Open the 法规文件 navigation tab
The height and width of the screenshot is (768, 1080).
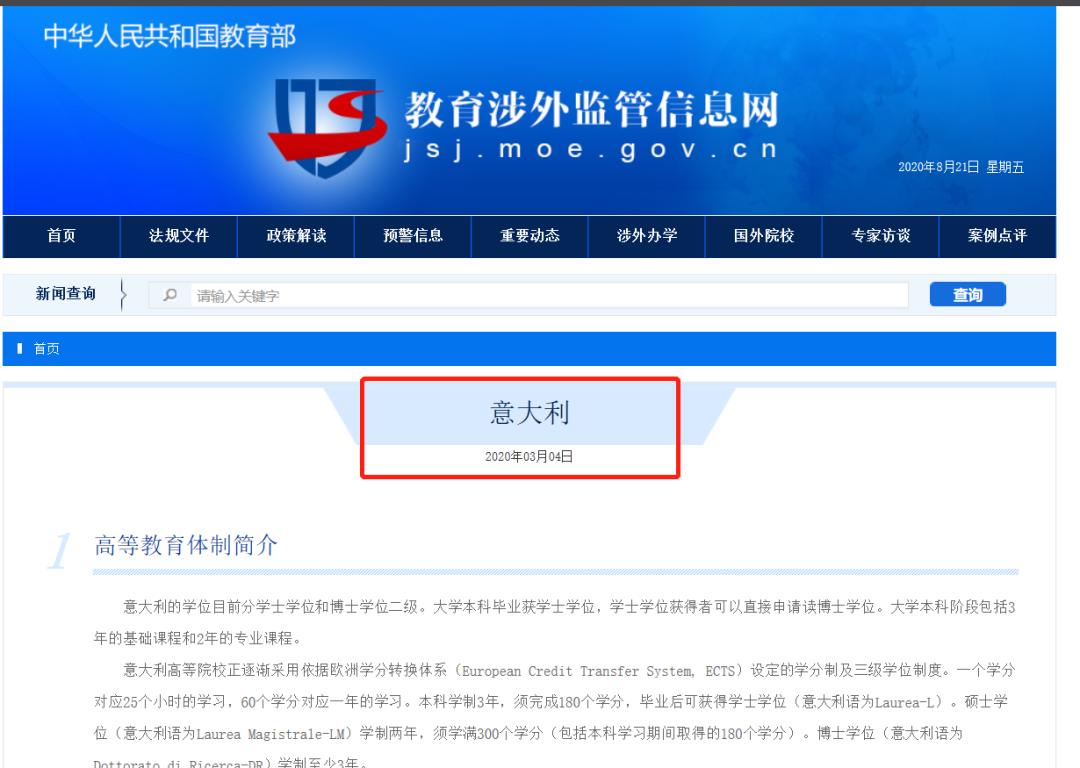point(178,235)
